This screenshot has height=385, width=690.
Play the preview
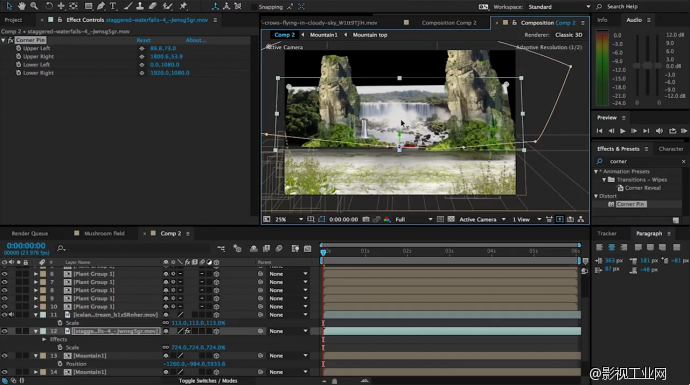coord(623,131)
